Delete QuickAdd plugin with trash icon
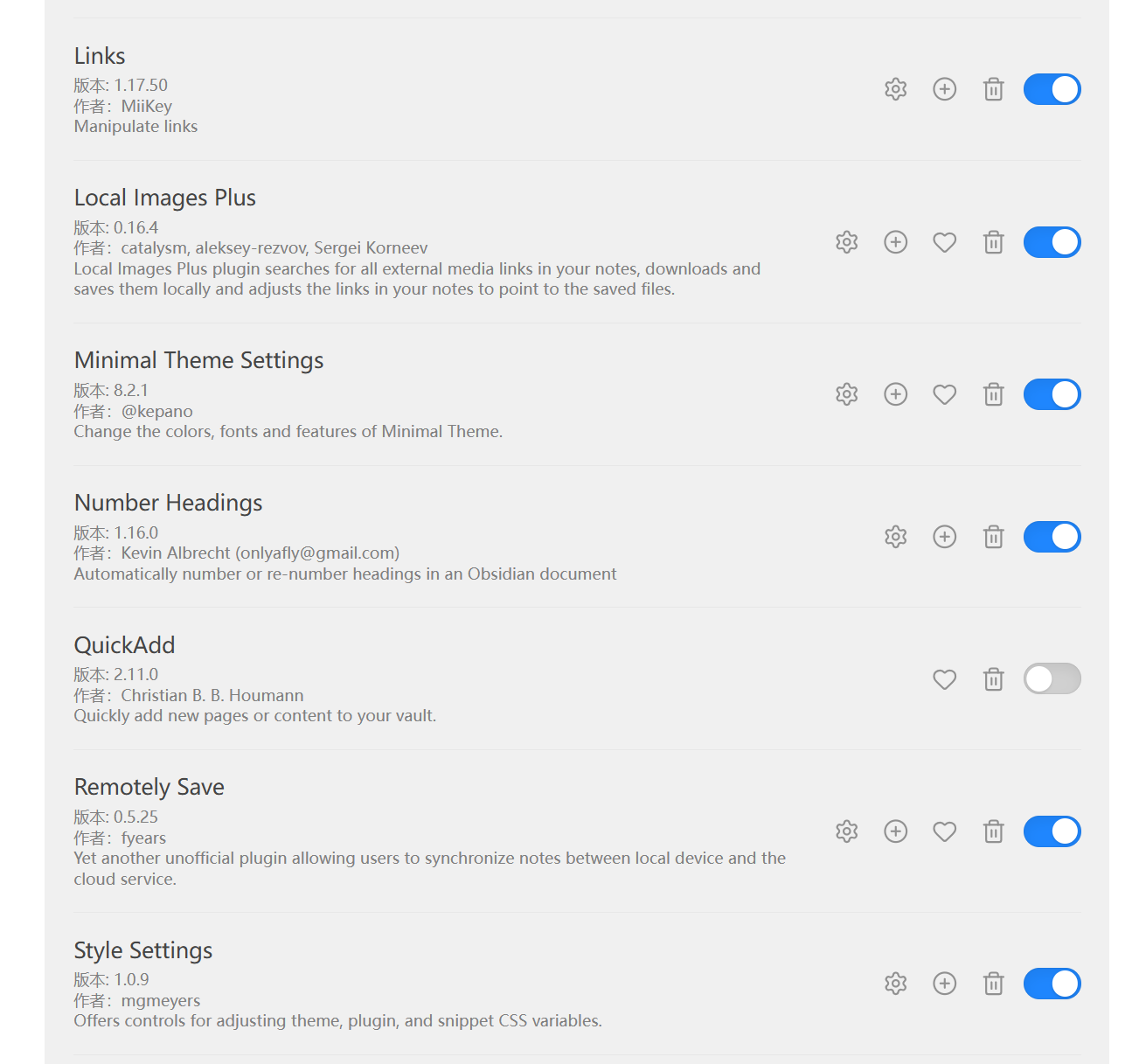Viewport: 1139px width, 1064px height. pyautogui.click(x=993, y=679)
